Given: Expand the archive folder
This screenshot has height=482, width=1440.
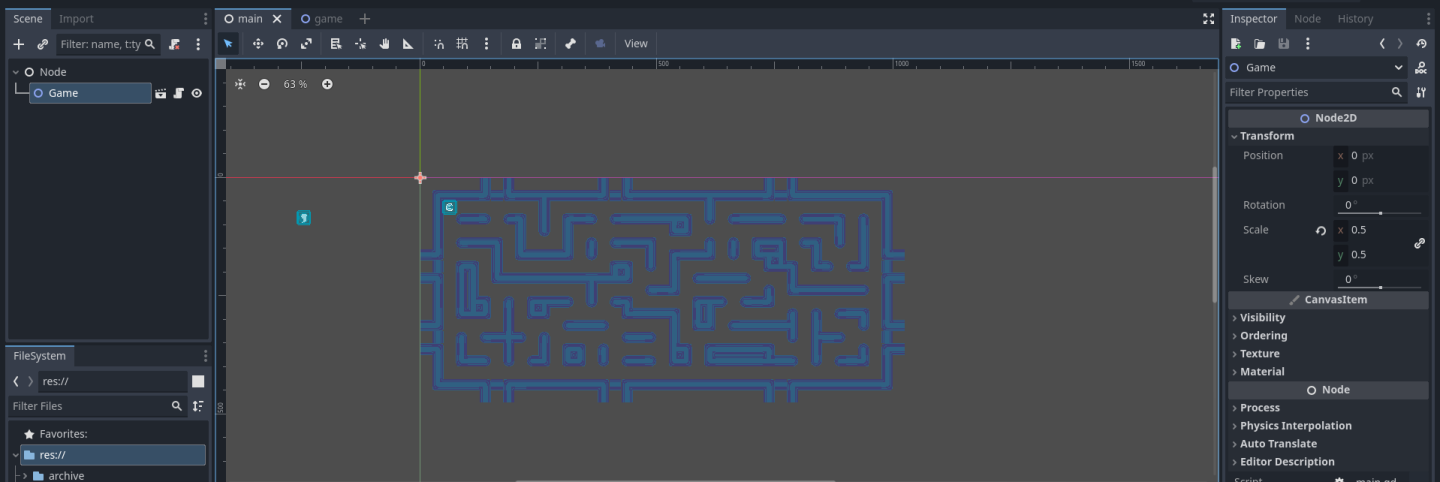Looking at the screenshot, I should [24, 476].
